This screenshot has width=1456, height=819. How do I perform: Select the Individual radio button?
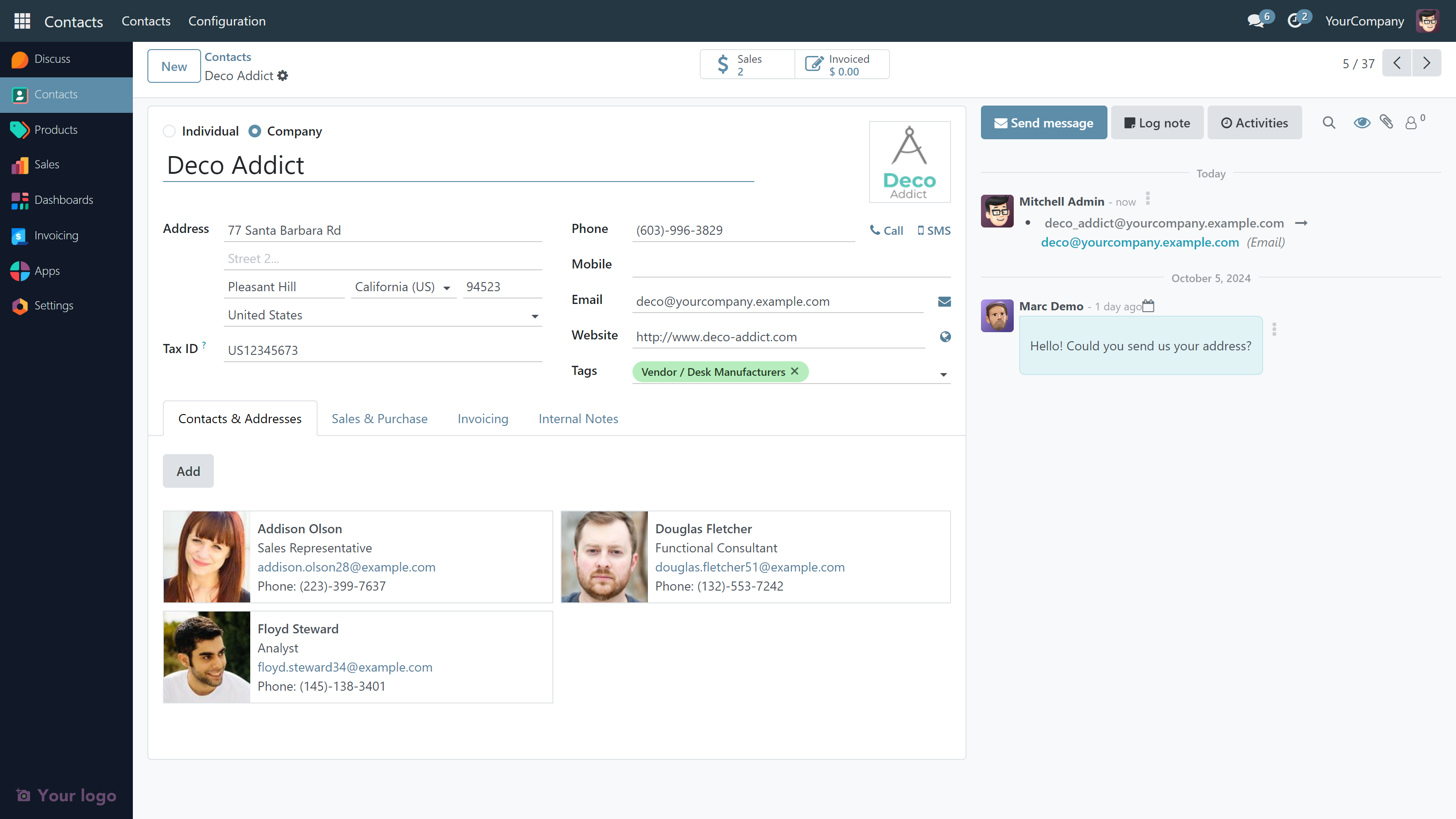(169, 131)
